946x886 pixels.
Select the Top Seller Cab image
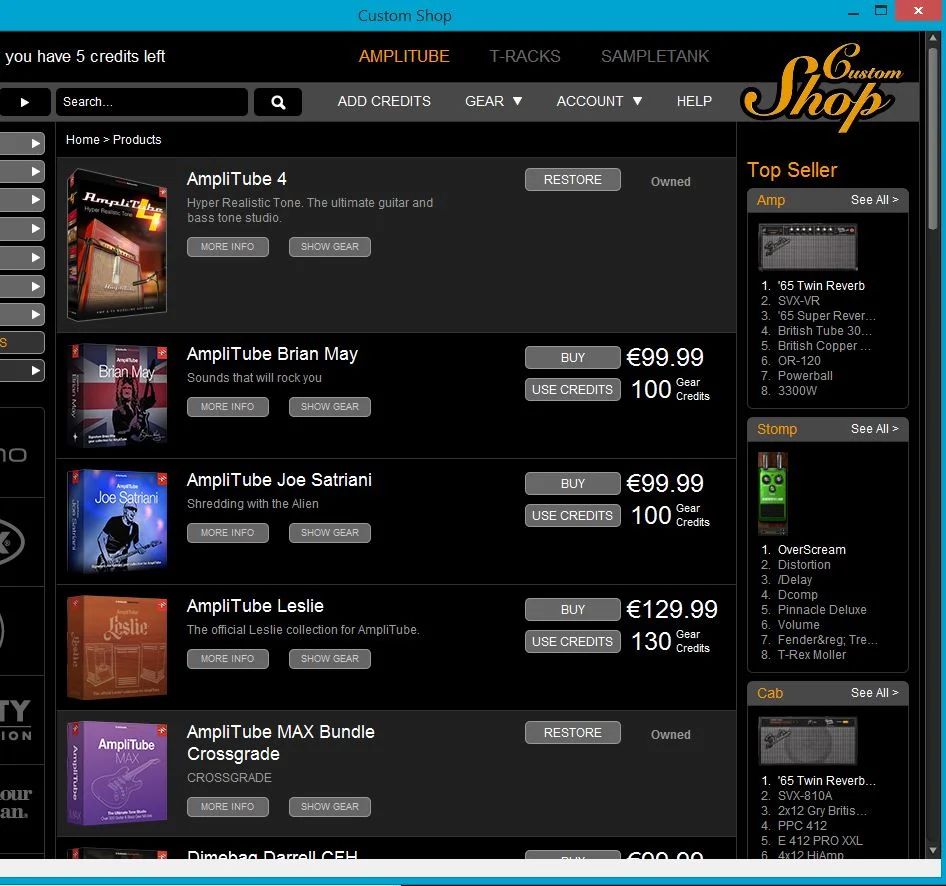point(807,741)
